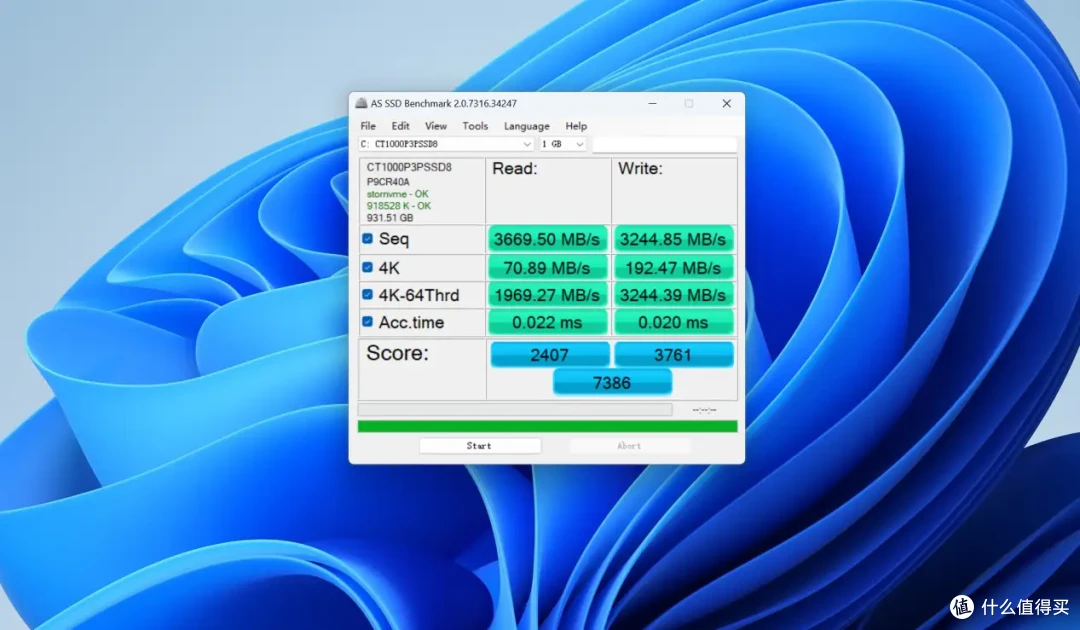Minimize the AS SSD Benchmark window
Image resolution: width=1080 pixels, height=630 pixels.
(x=652, y=103)
